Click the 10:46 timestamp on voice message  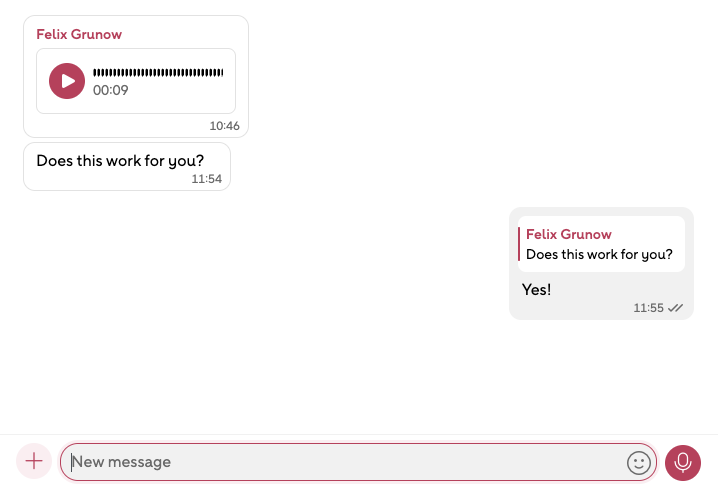pos(224,126)
